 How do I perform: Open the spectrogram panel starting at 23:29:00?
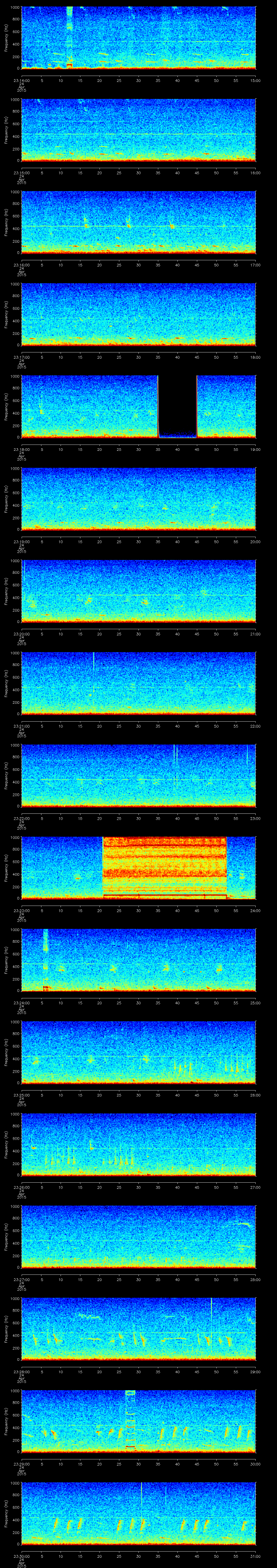[x=138, y=1421]
